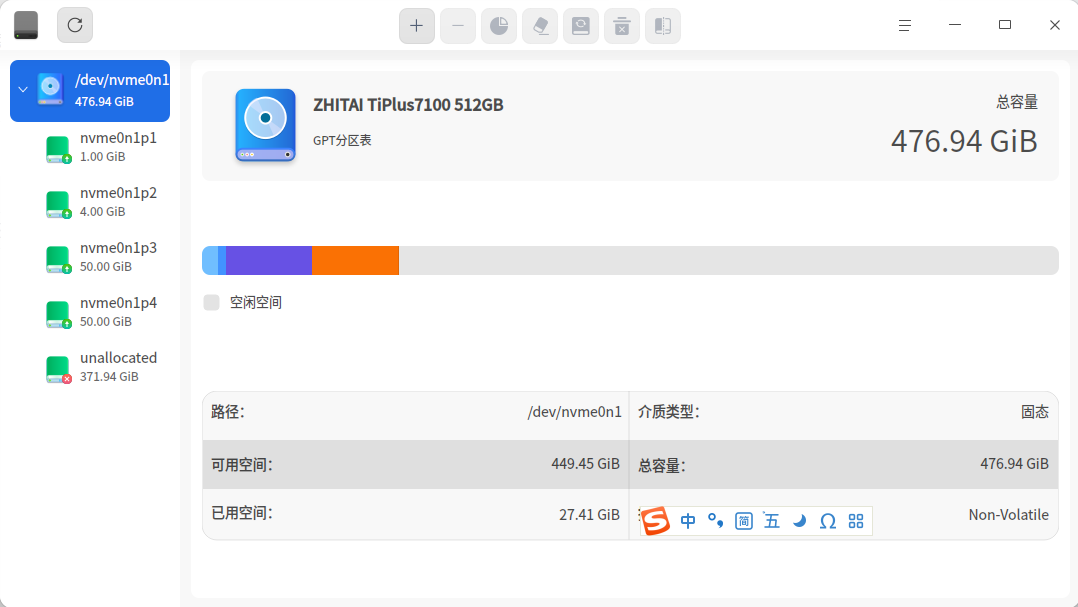Select the /dev/nvme0n1 disk in sidebar

pyautogui.click(x=90, y=91)
